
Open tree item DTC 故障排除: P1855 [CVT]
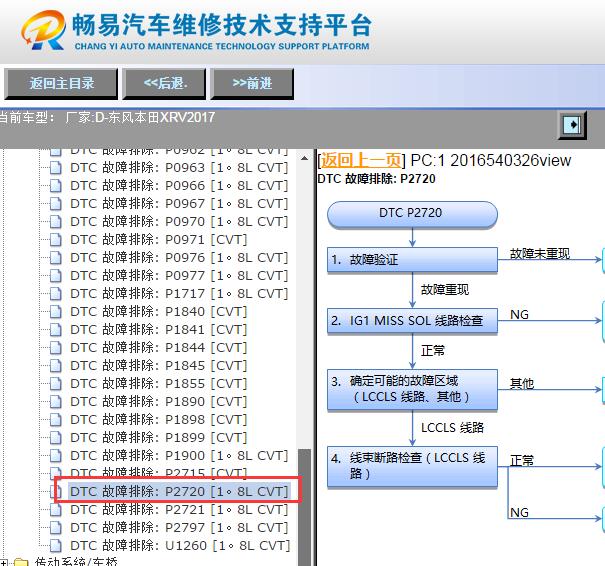click(x=158, y=384)
